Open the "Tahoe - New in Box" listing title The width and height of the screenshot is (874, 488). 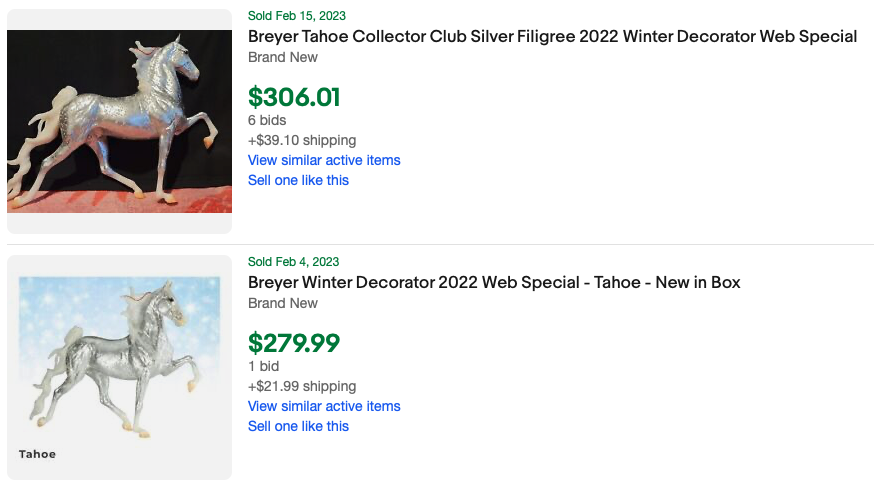[494, 283]
